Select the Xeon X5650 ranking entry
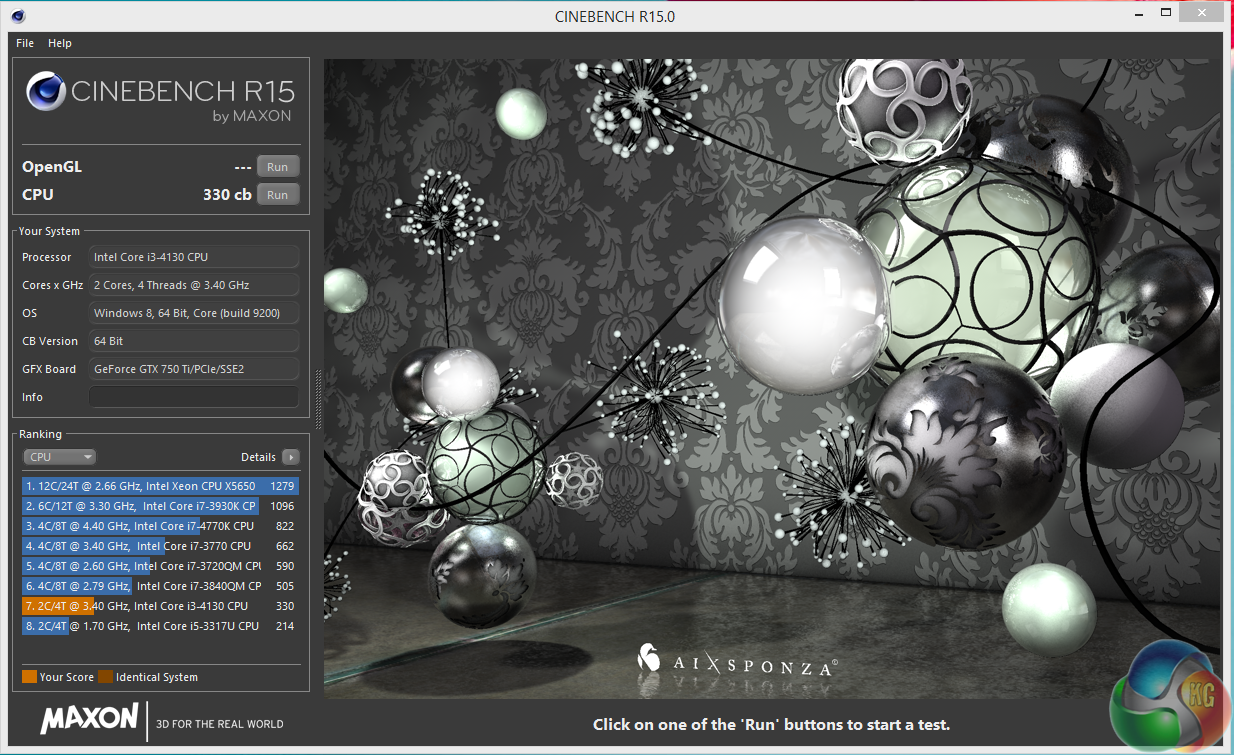The height and width of the screenshot is (755, 1234). 160,486
